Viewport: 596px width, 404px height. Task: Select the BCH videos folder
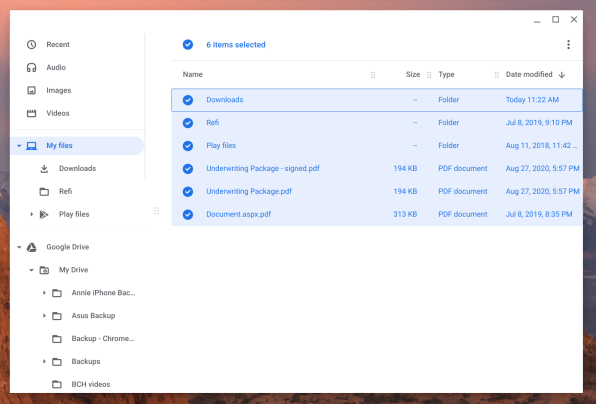point(91,384)
